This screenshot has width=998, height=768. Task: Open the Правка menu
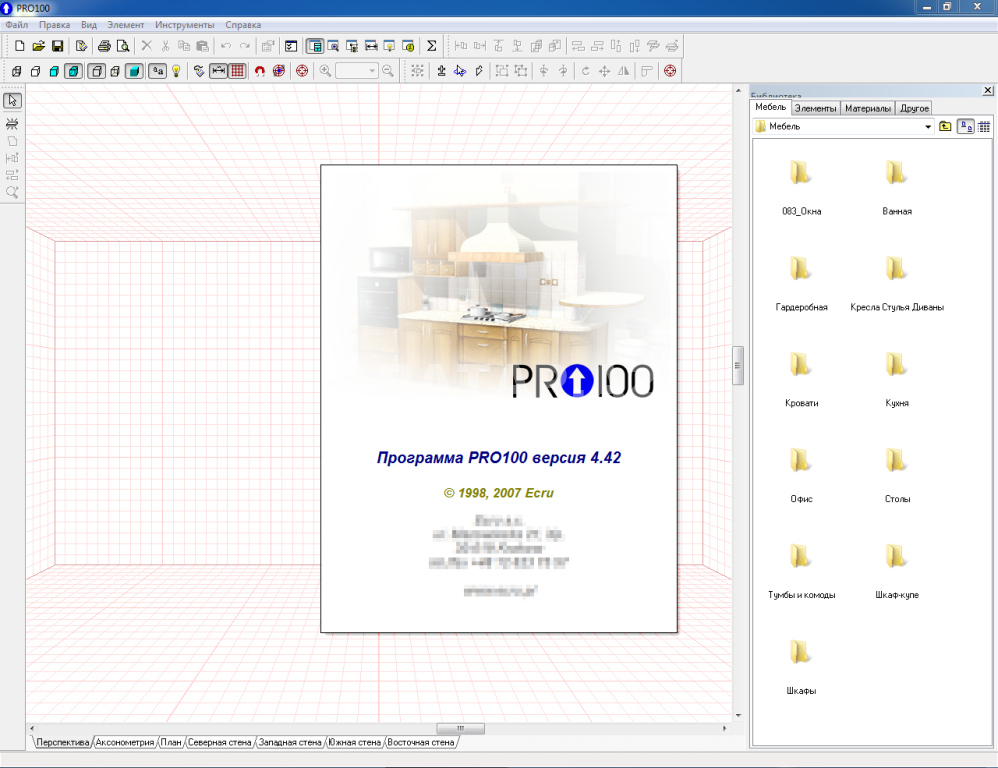coord(55,25)
